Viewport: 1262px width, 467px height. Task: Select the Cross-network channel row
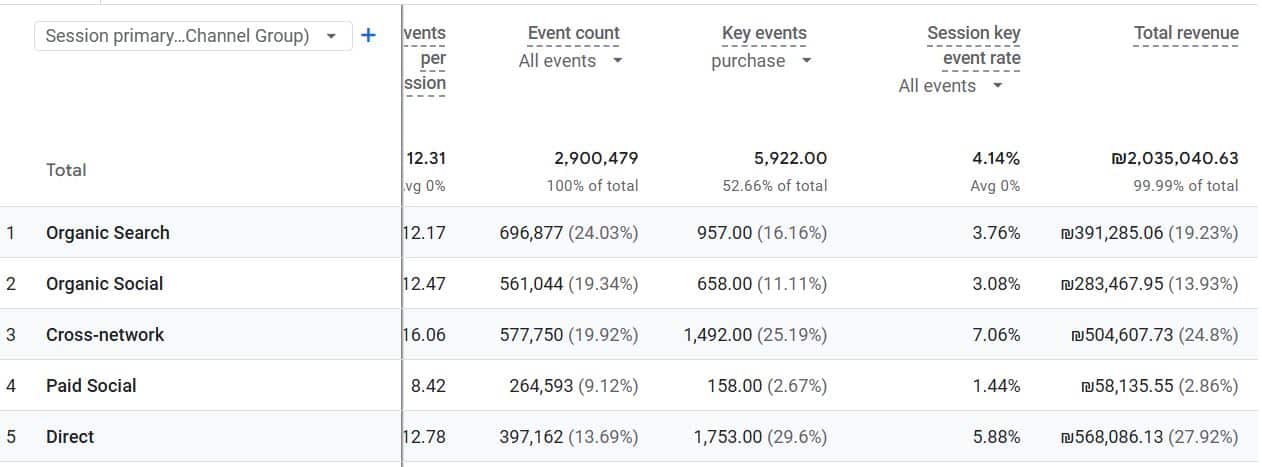tap(105, 335)
